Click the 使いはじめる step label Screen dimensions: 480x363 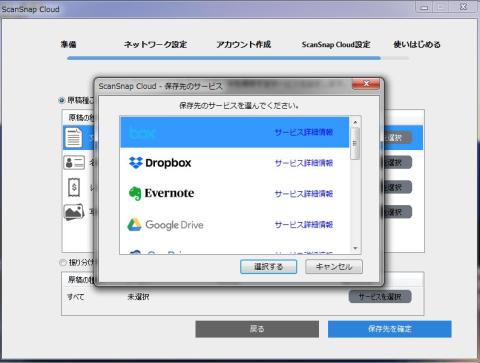click(x=417, y=44)
